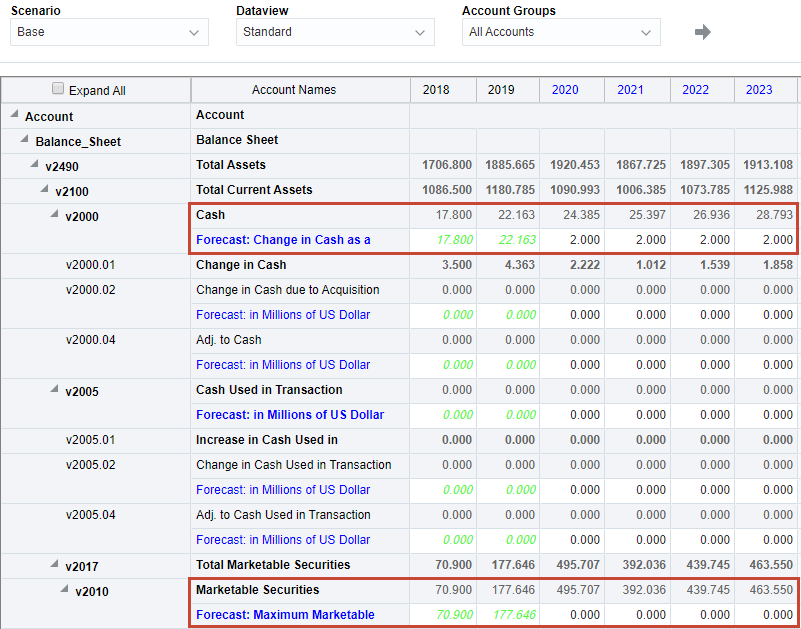Viewport: 801px width, 629px height.
Task: Collapse the Account tree node
Action: point(12,114)
